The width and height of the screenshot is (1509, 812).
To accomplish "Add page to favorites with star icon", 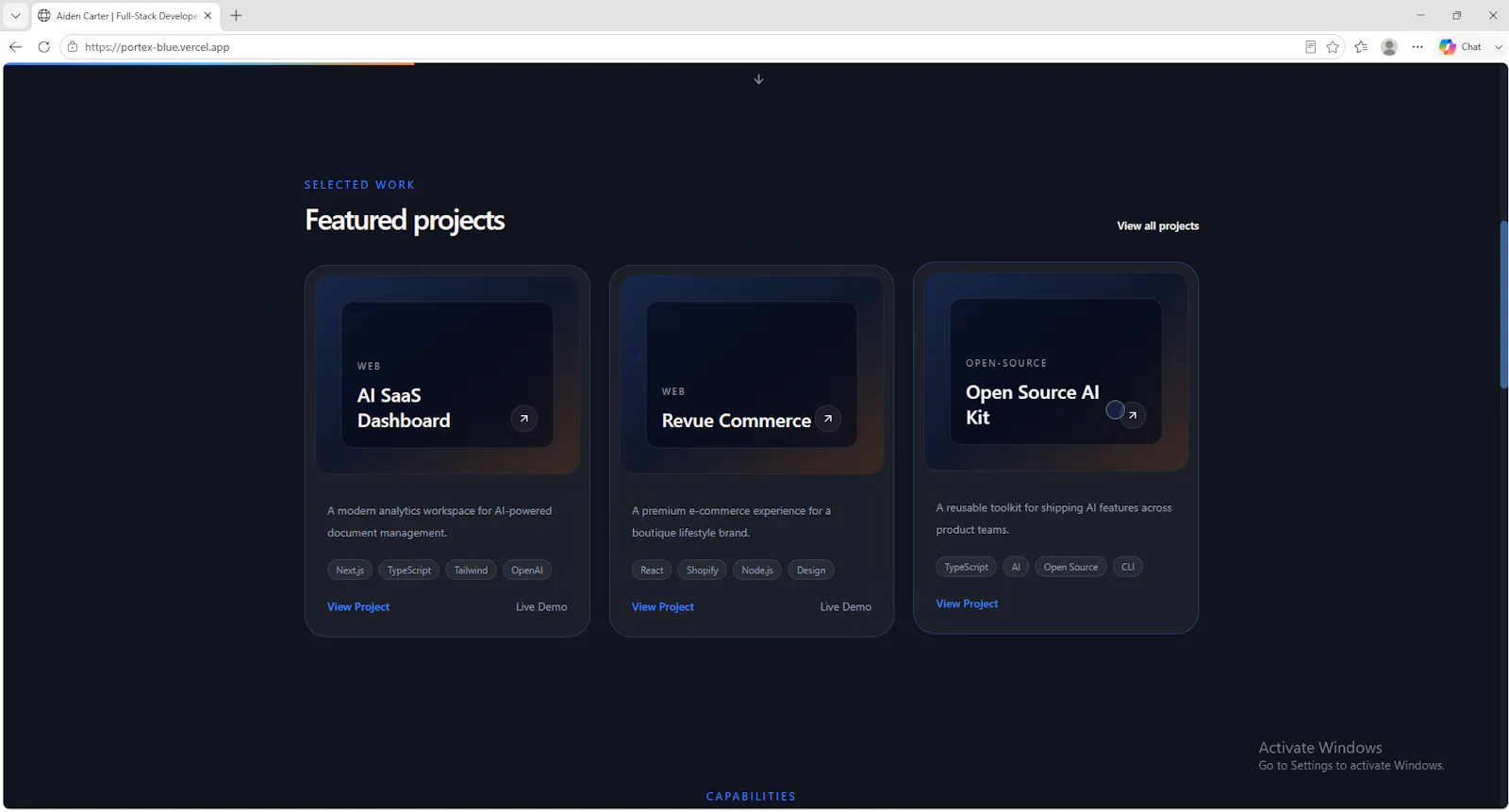I will pyautogui.click(x=1333, y=46).
